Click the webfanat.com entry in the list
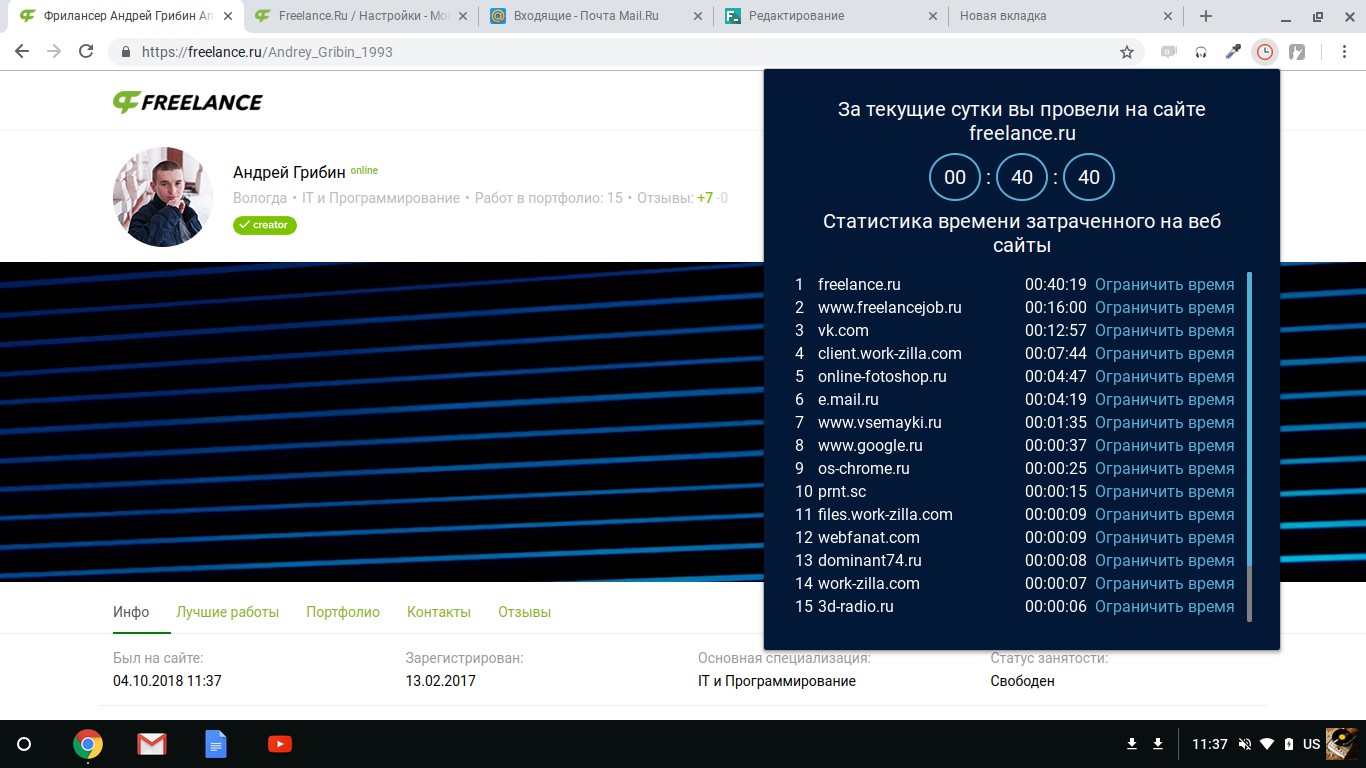This screenshot has height=768, width=1366. click(x=869, y=537)
